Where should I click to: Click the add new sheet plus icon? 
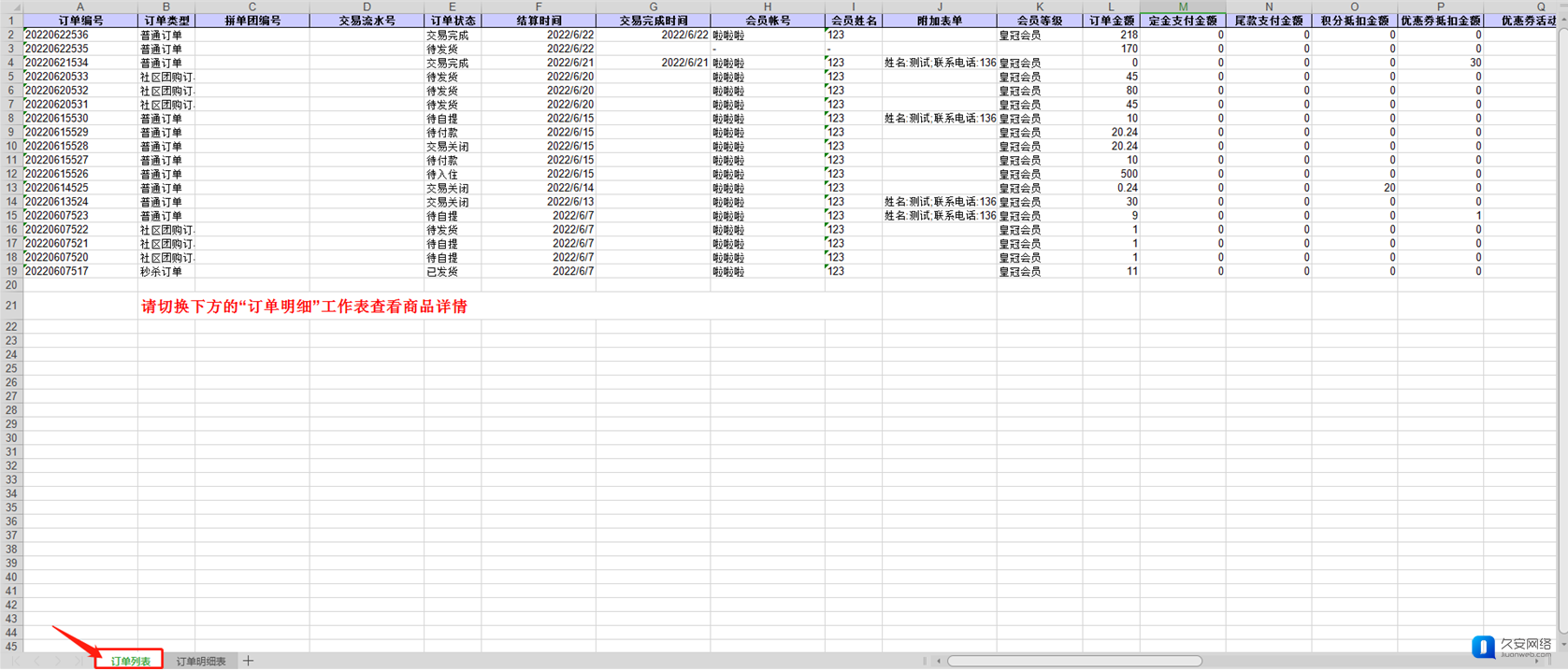tap(248, 661)
